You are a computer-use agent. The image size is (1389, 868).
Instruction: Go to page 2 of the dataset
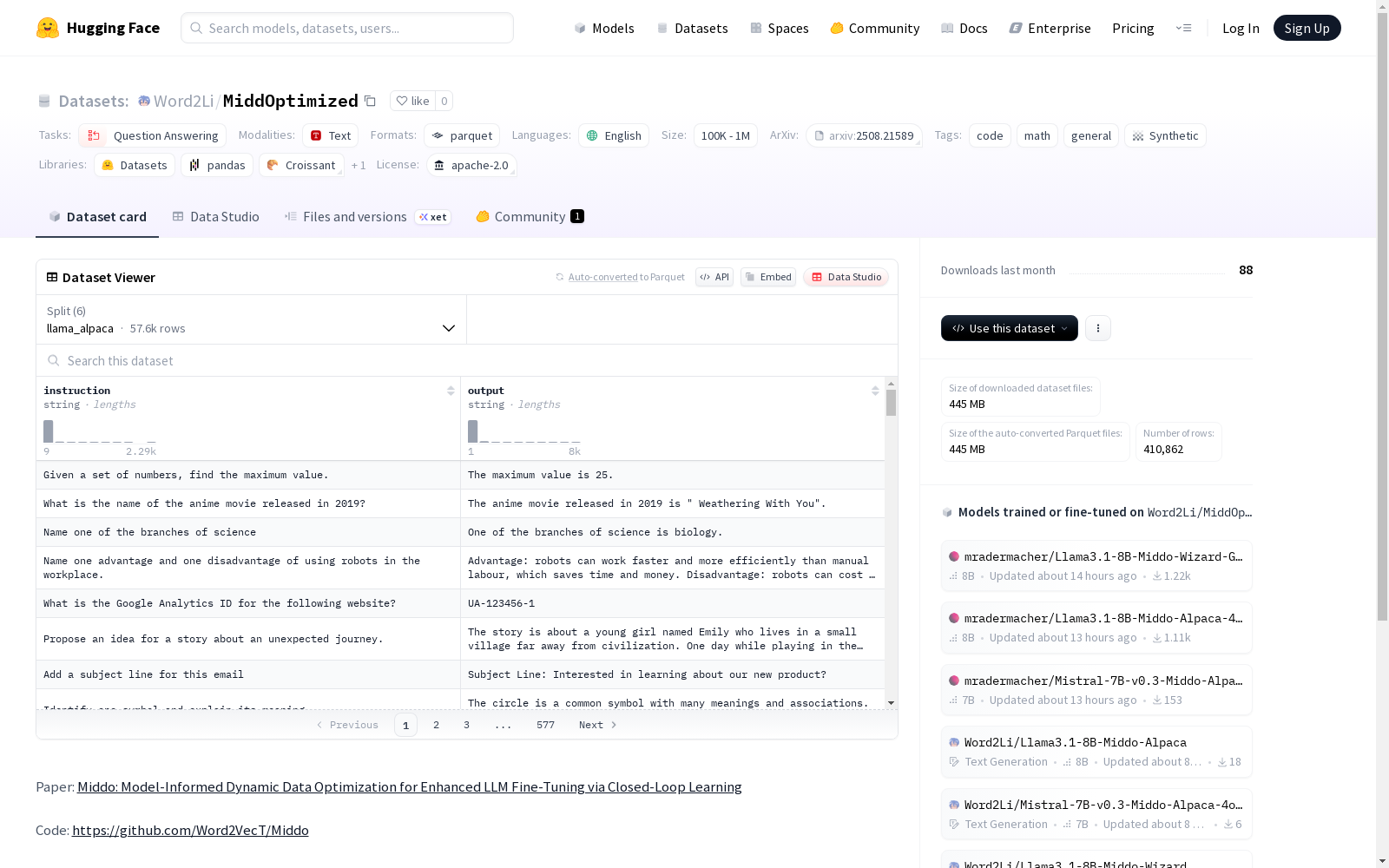[x=436, y=725]
